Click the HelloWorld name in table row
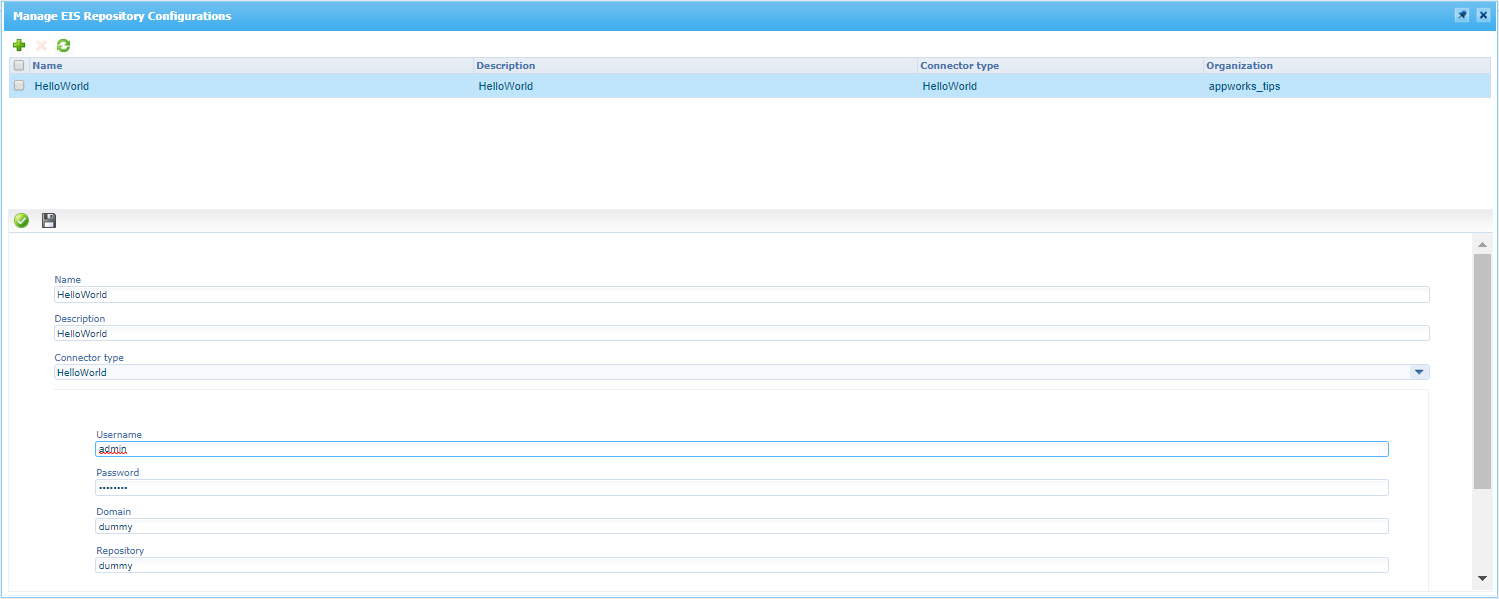The height and width of the screenshot is (599, 1499). tap(62, 86)
